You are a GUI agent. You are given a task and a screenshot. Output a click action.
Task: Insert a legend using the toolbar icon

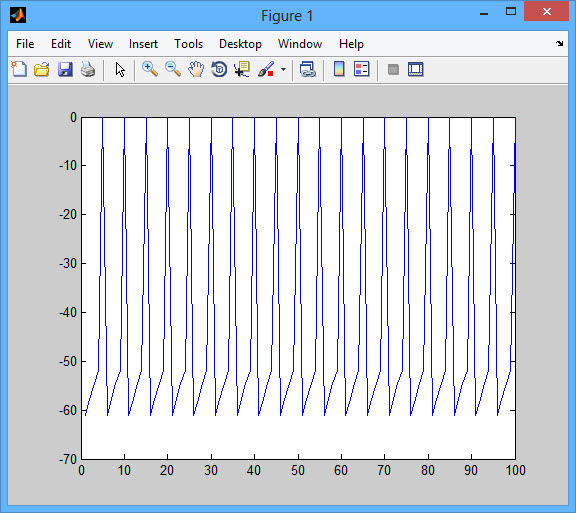[362, 69]
